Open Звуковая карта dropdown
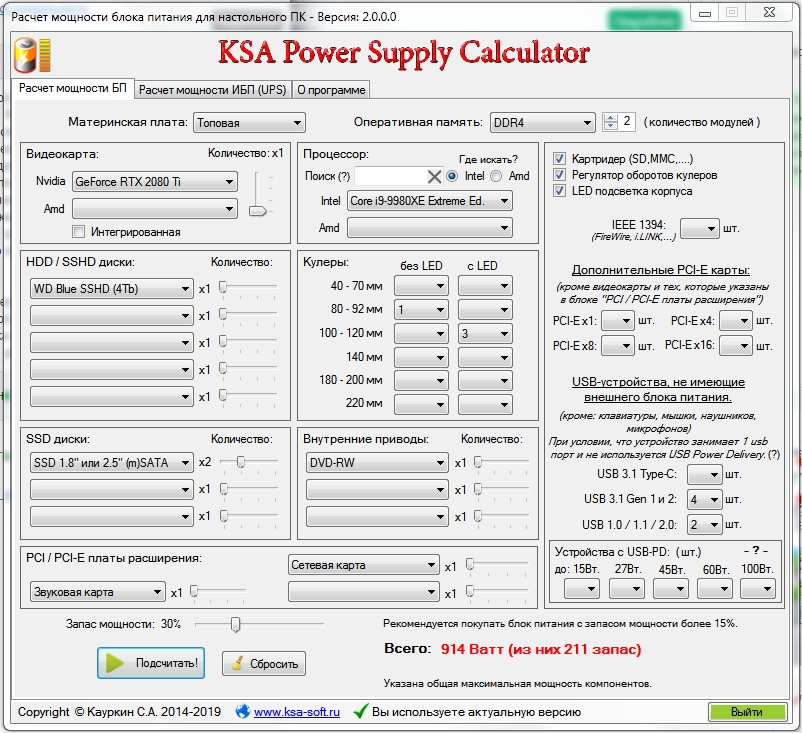Screen dimensions: 802x733 click(x=98, y=592)
